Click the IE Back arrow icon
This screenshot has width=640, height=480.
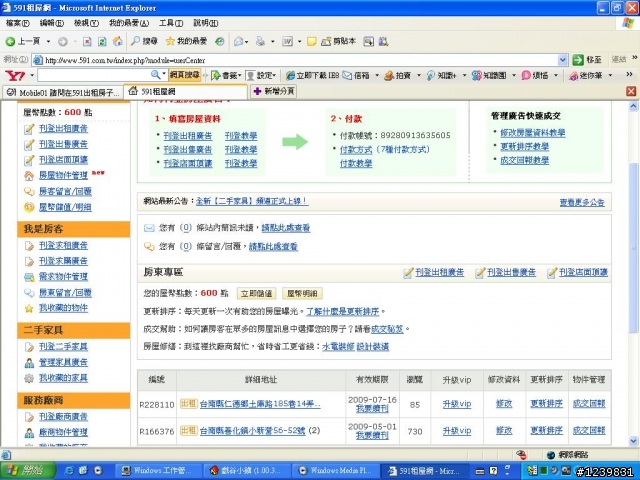point(11,41)
